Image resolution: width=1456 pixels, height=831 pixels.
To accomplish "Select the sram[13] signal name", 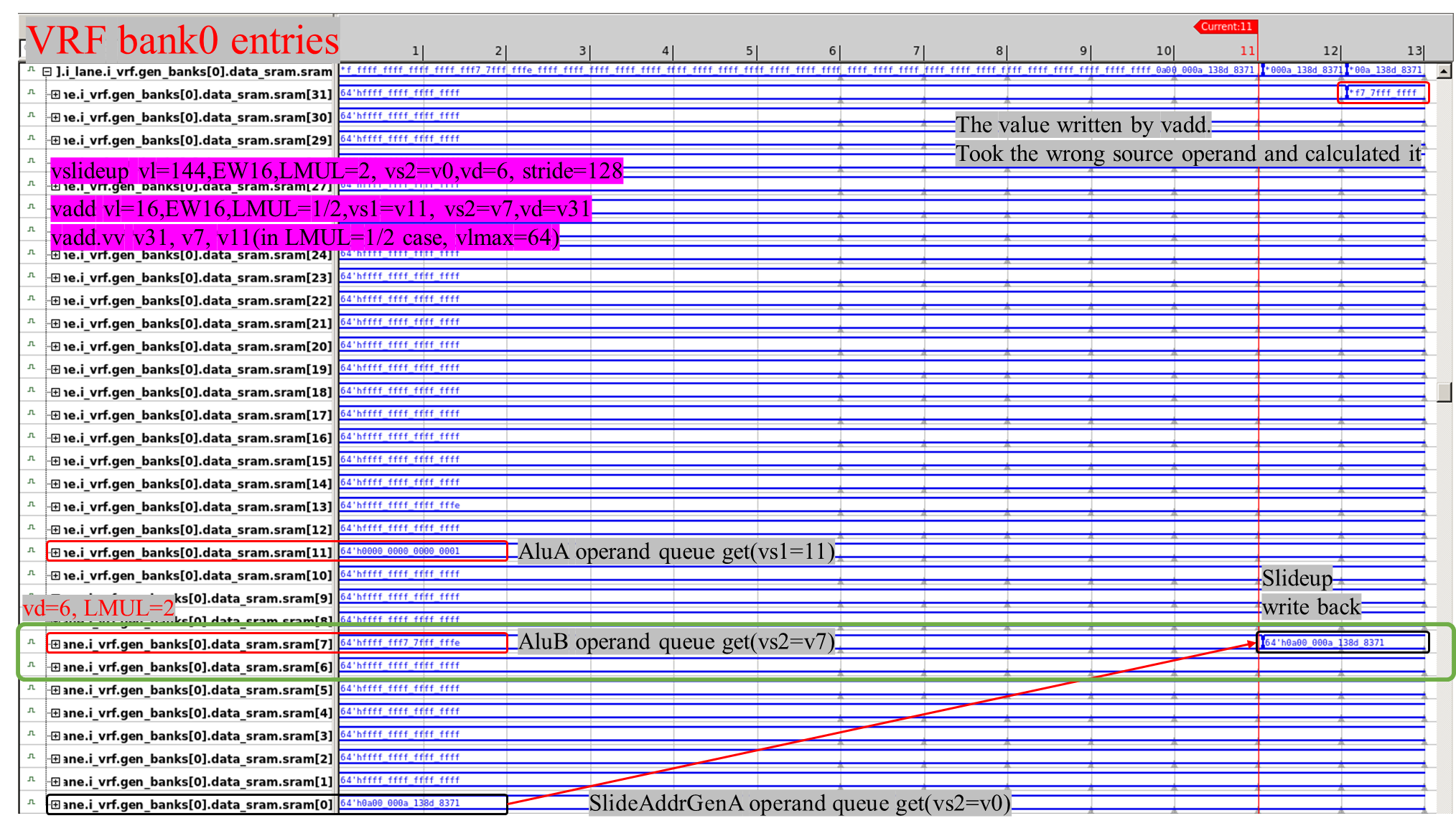I will point(197,507).
